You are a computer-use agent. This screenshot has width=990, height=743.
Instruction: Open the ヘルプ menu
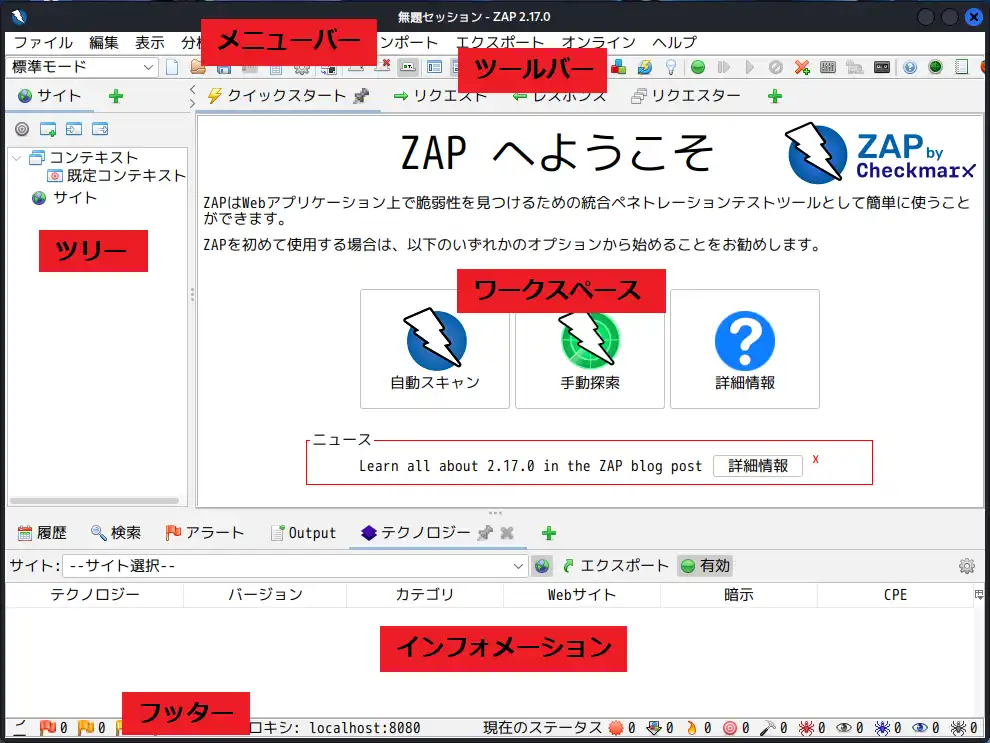coord(674,43)
